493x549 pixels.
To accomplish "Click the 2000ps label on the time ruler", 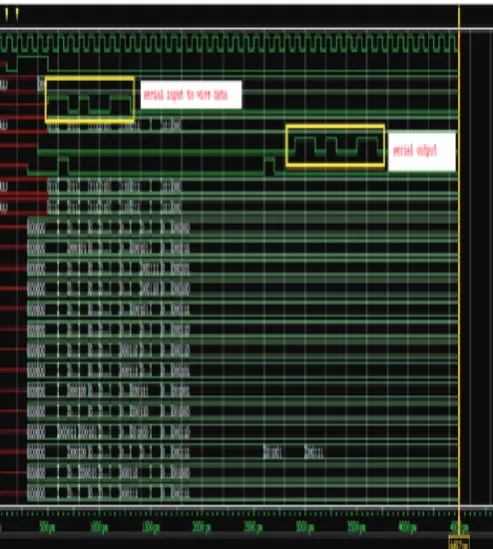I will pos(202,527).
